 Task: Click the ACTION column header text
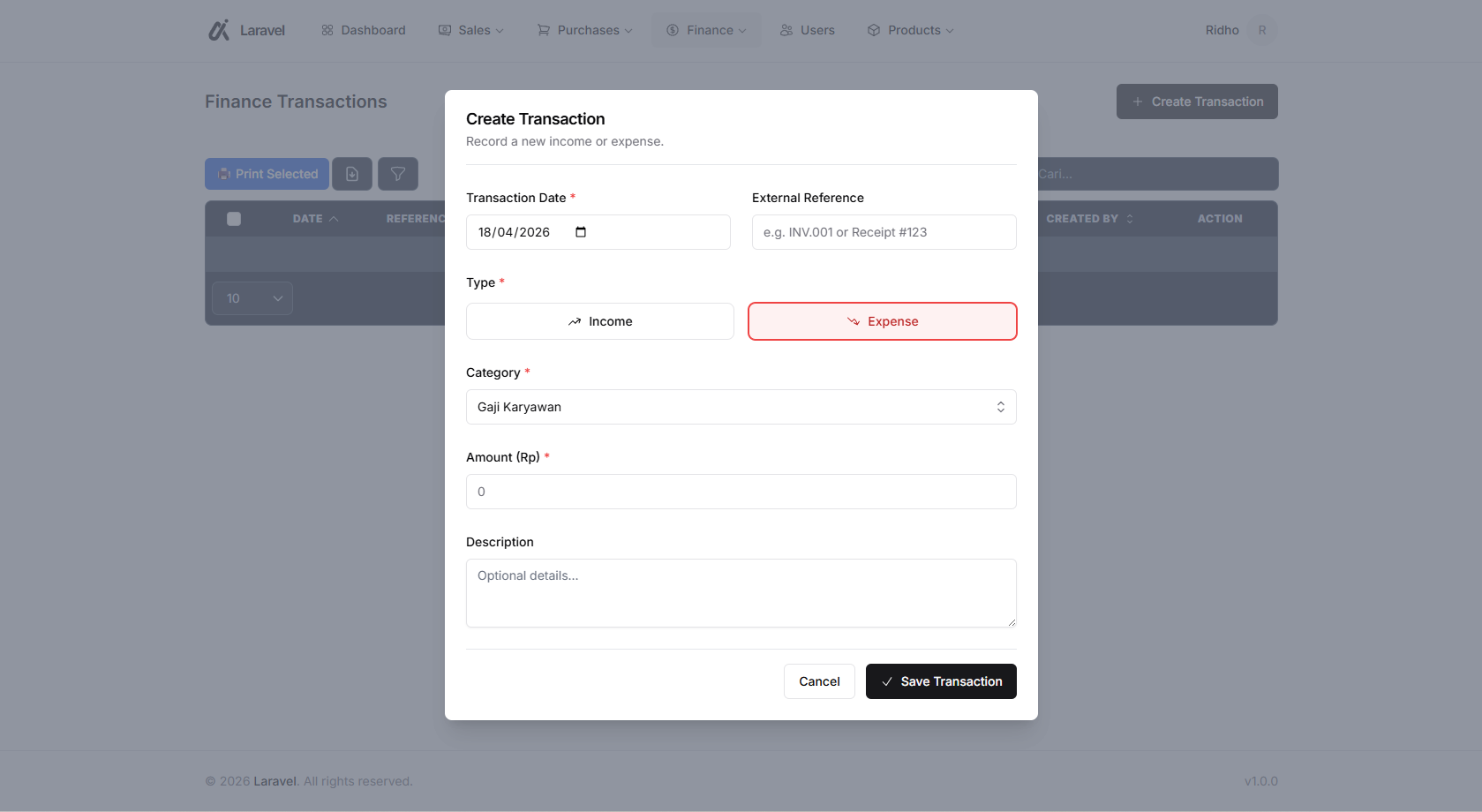(1220, 219)
